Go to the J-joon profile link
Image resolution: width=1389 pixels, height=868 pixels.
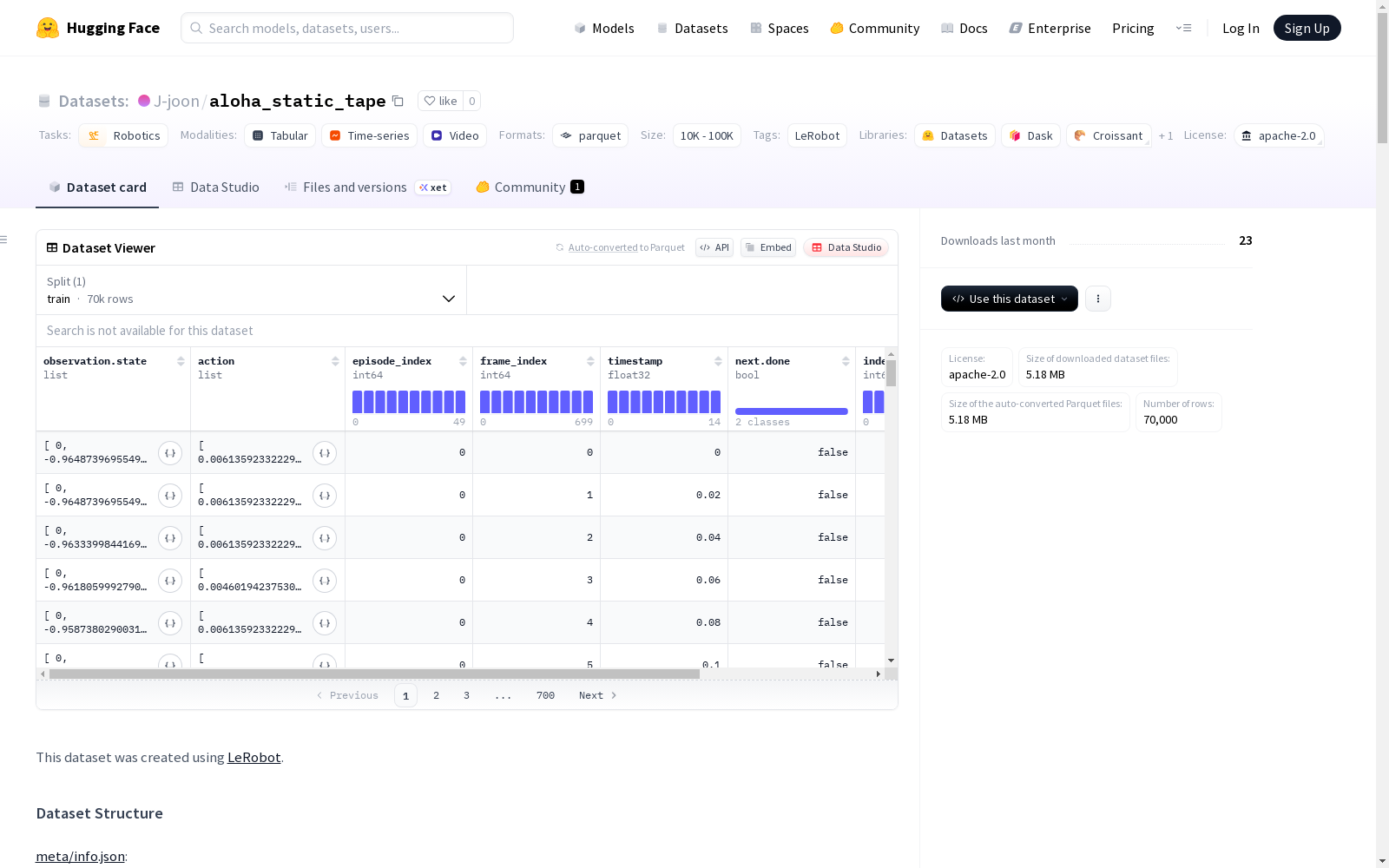(x=176, y=101)
